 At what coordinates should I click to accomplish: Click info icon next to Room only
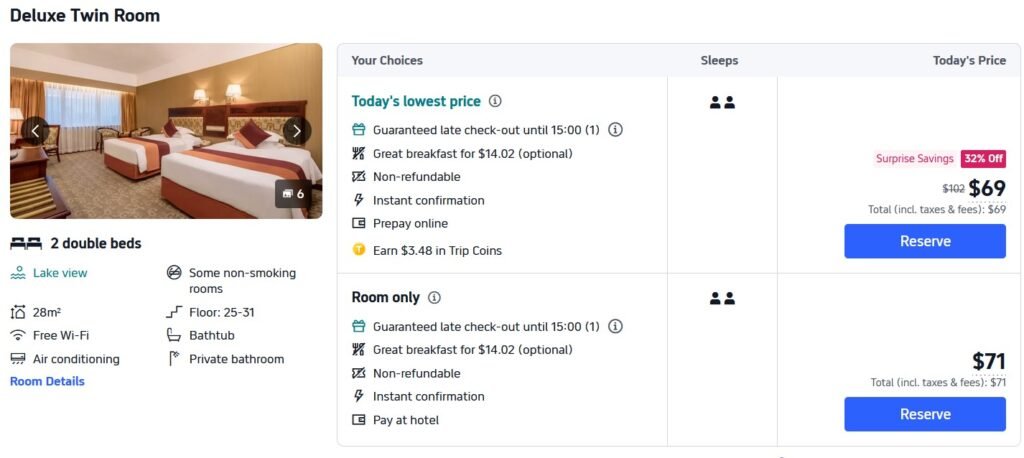434,297
